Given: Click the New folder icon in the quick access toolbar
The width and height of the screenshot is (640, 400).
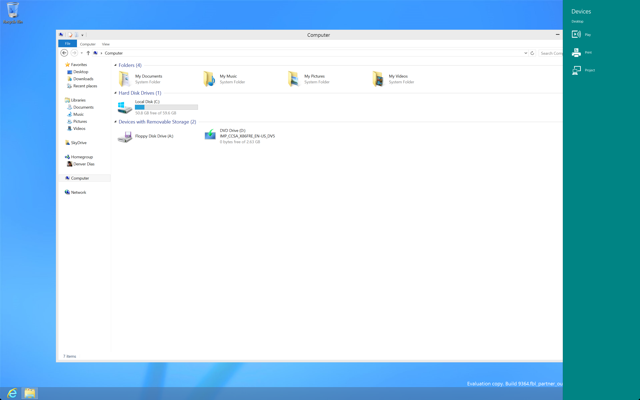Looking at the screenshot, I should [76, 35].
